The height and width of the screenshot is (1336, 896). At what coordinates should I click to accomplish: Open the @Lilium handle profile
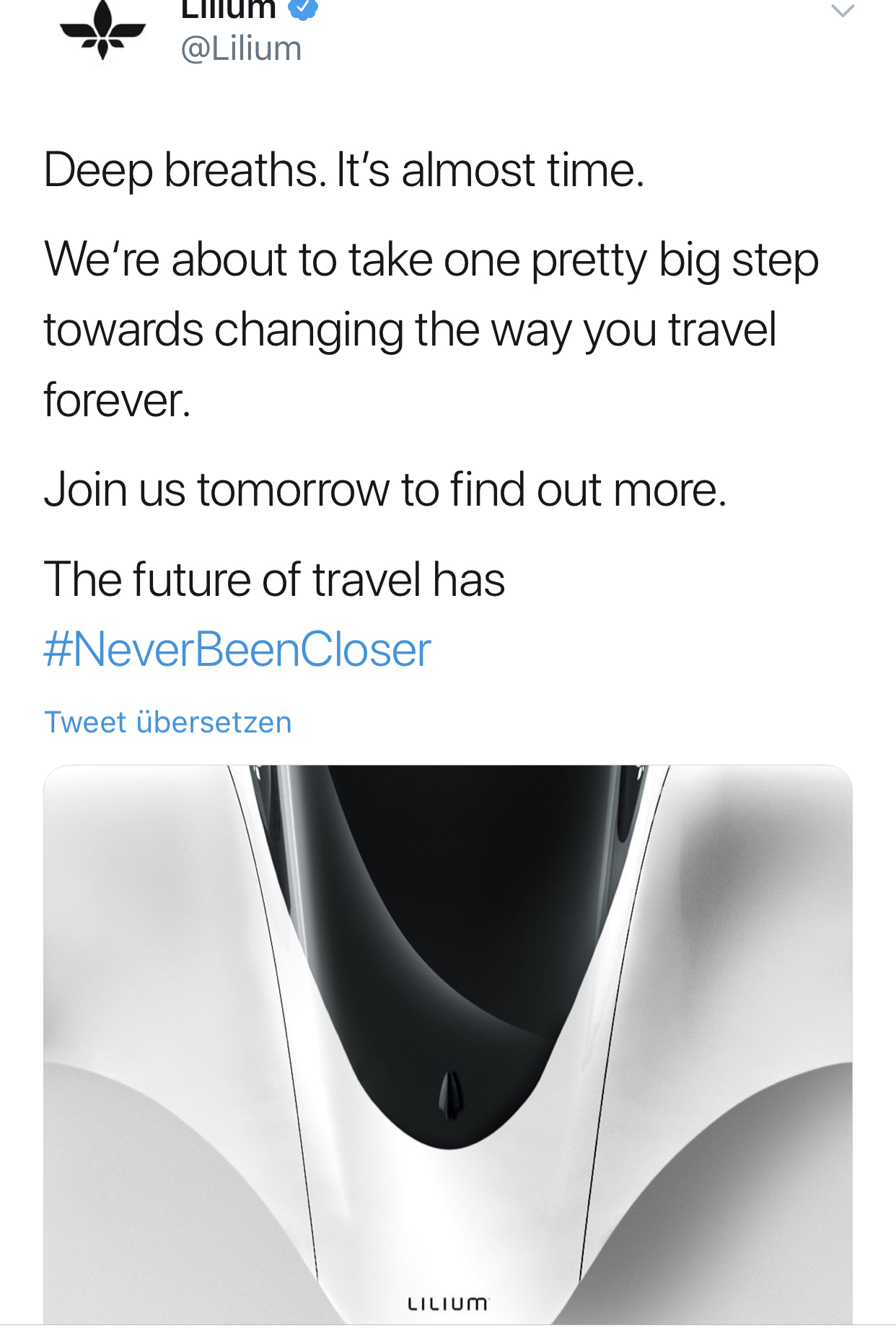(x=241, y=49)
